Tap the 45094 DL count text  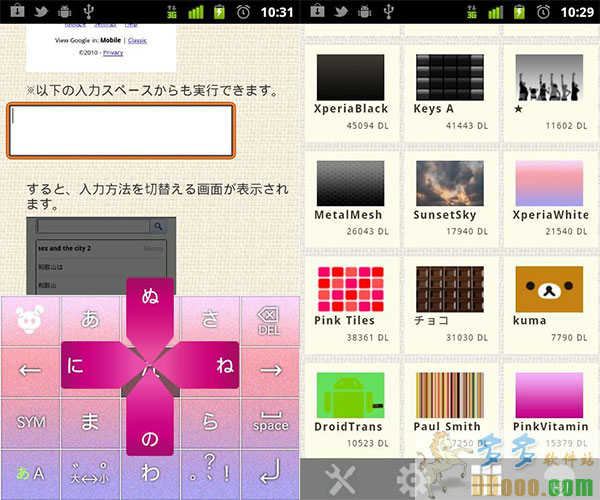point(367,126)
